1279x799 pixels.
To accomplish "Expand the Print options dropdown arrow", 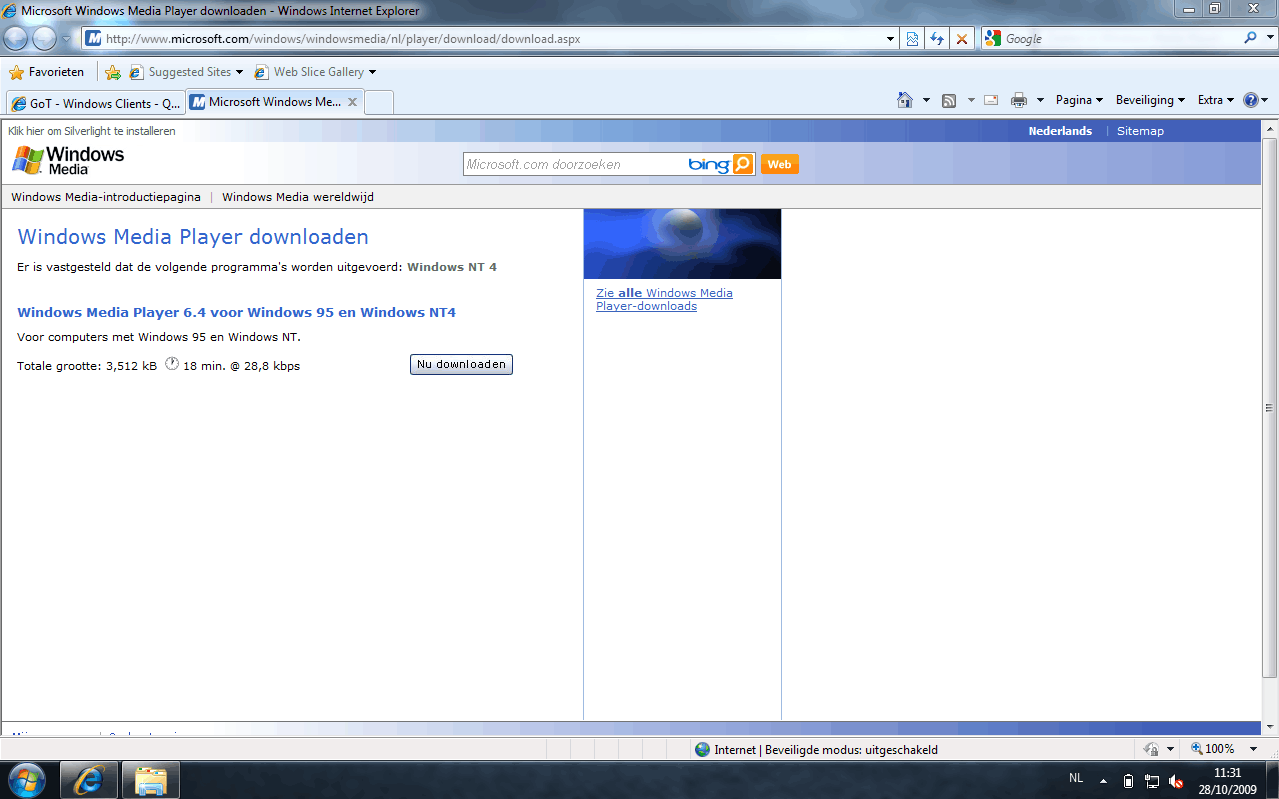I will (1040, 100).
